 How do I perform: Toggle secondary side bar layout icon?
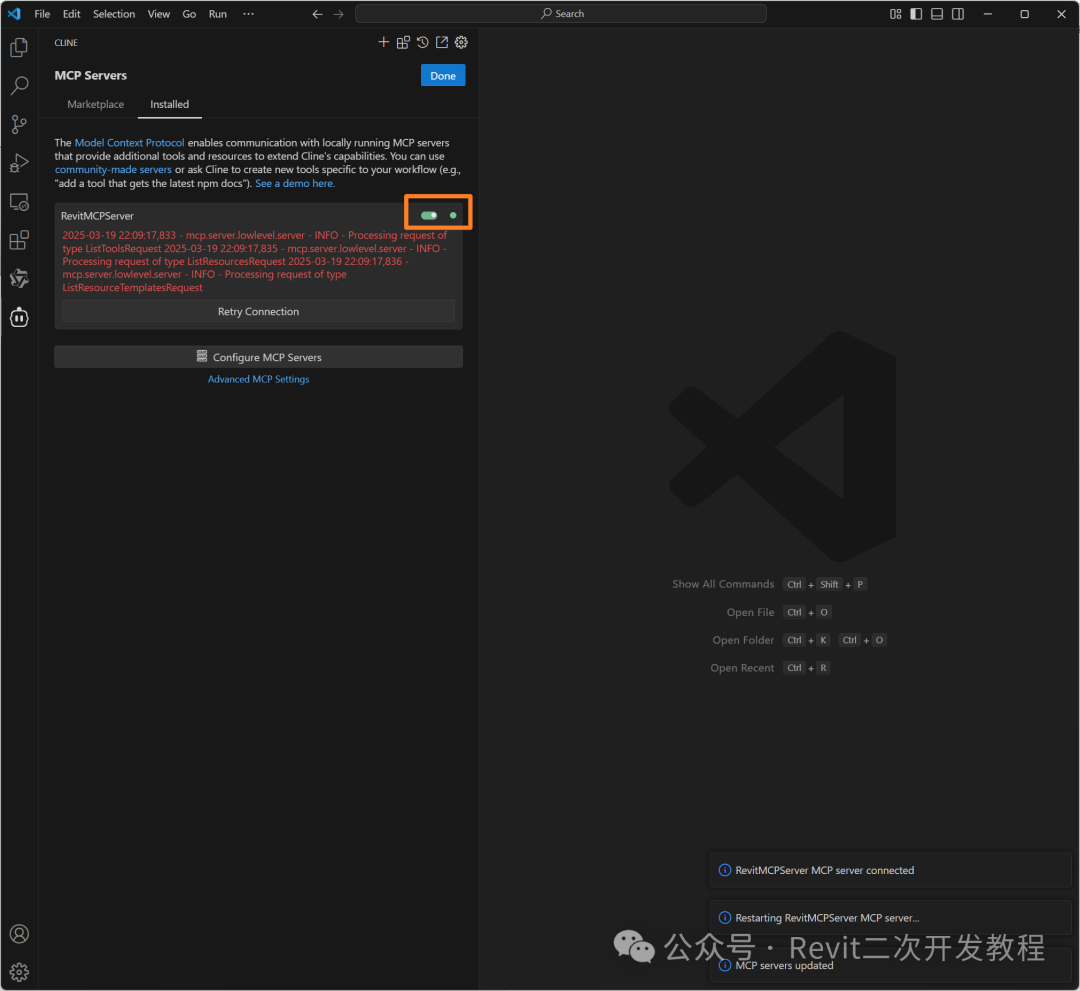point(958,14)
